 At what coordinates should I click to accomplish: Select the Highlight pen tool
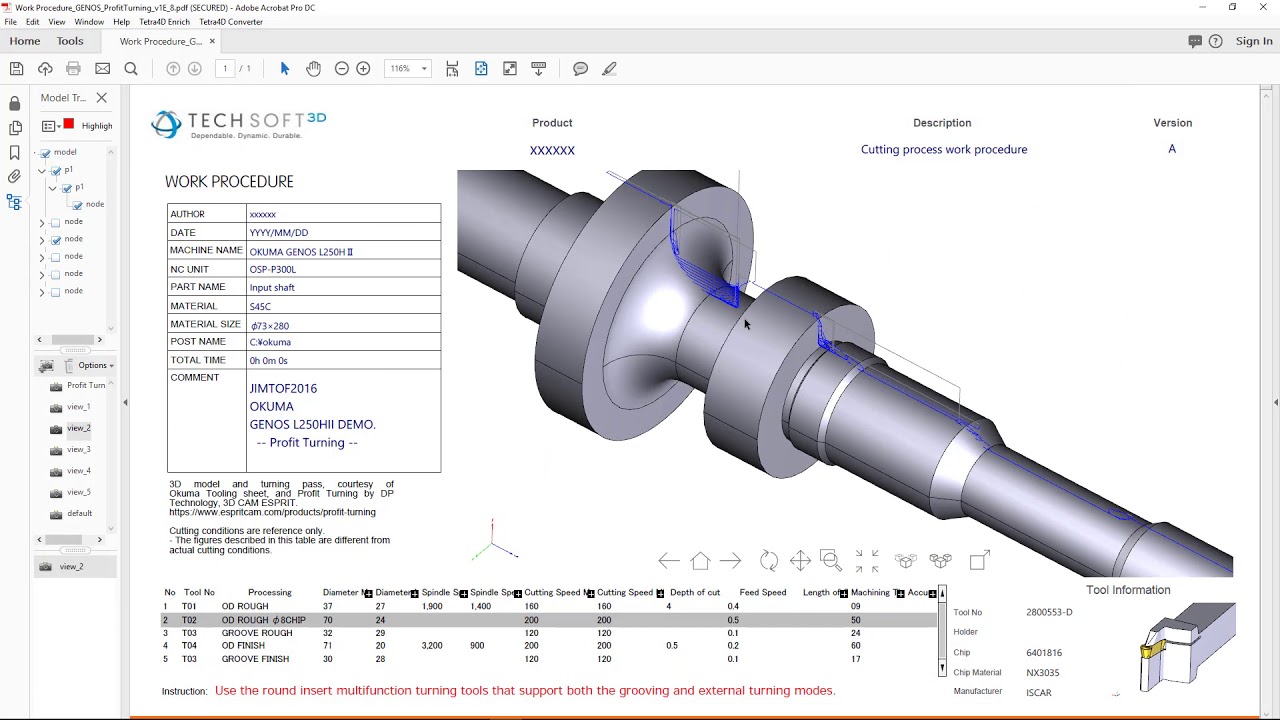[x=609, y=68]
